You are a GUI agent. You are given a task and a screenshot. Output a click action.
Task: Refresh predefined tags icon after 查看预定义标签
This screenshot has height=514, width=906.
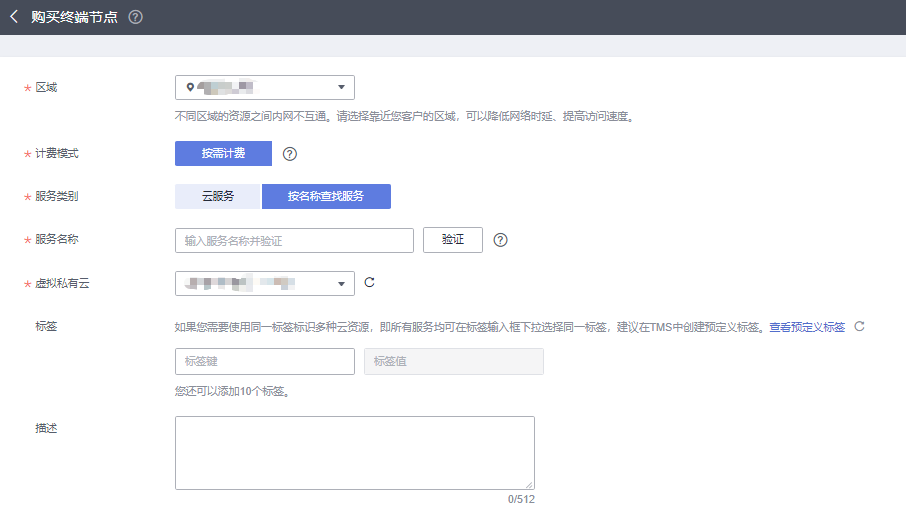click(x=859, y=326)
